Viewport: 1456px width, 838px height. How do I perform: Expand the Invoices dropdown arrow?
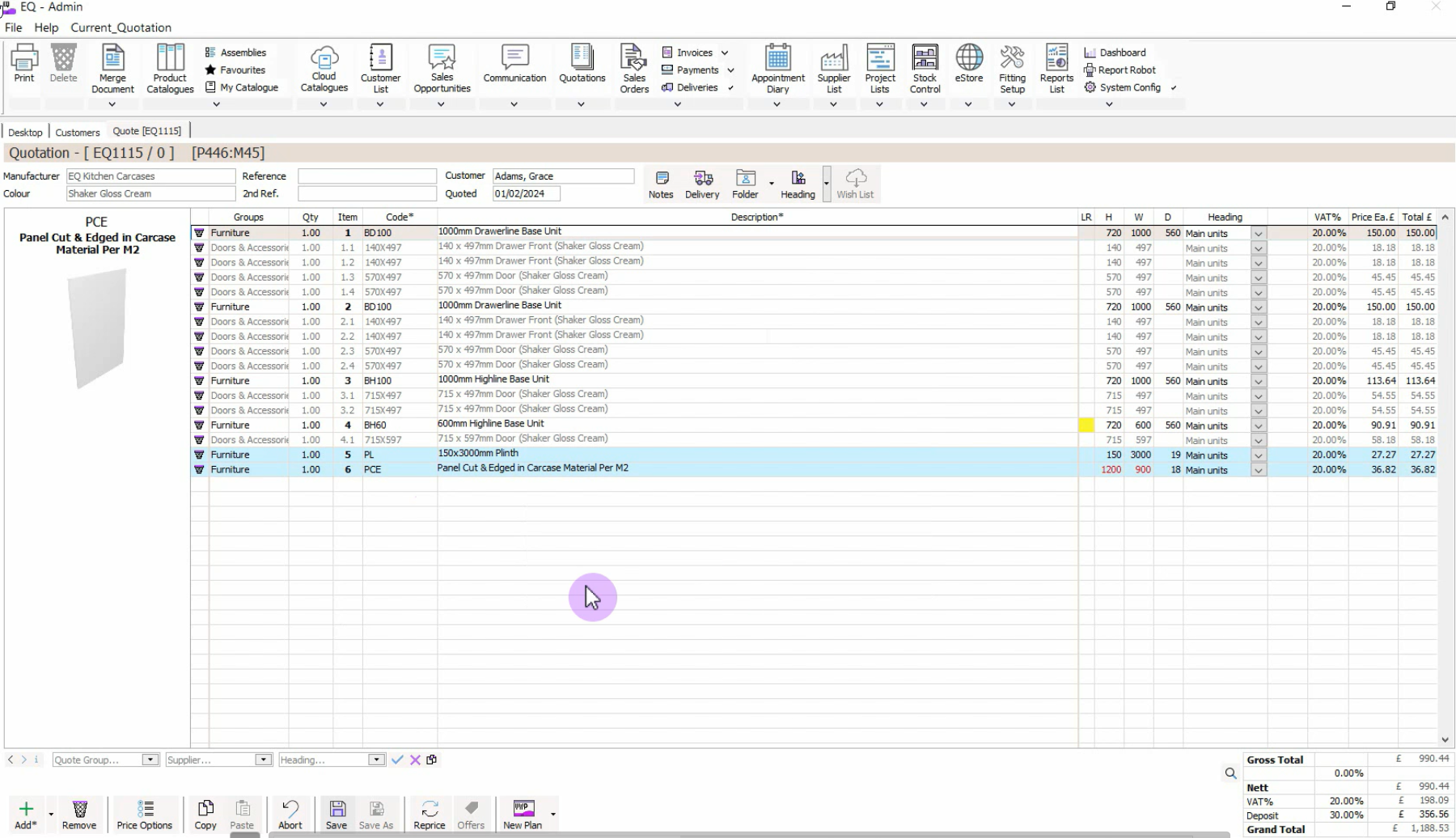click(725, 53)
